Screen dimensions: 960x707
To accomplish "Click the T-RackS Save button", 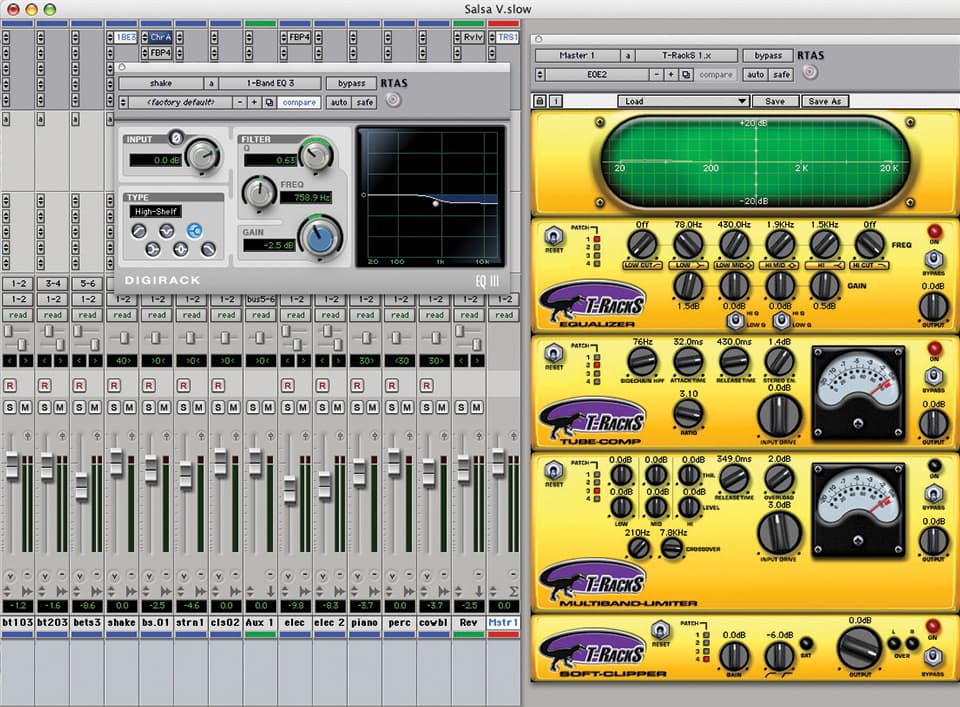I will point(775,101).
